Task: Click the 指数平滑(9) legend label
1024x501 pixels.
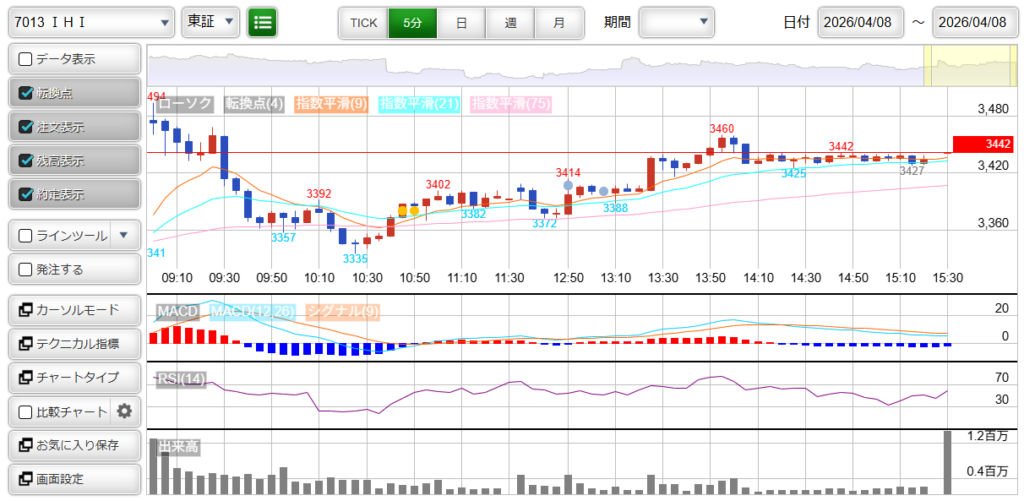Action: tap(335, 103)
